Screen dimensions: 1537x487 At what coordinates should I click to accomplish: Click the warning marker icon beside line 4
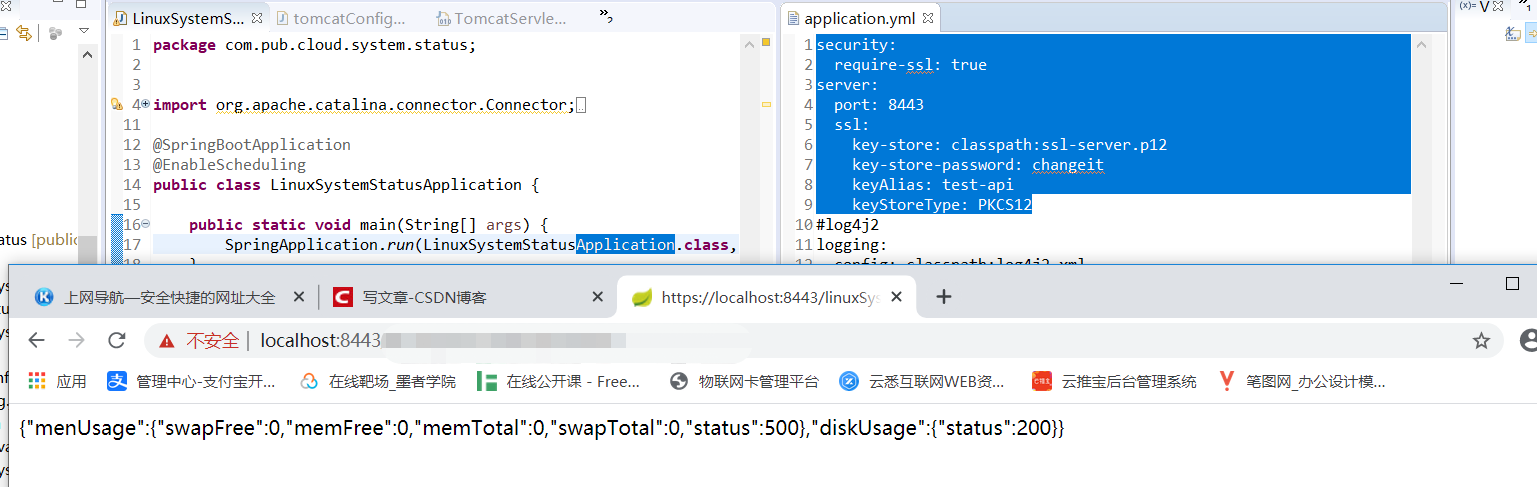point(117,104)
